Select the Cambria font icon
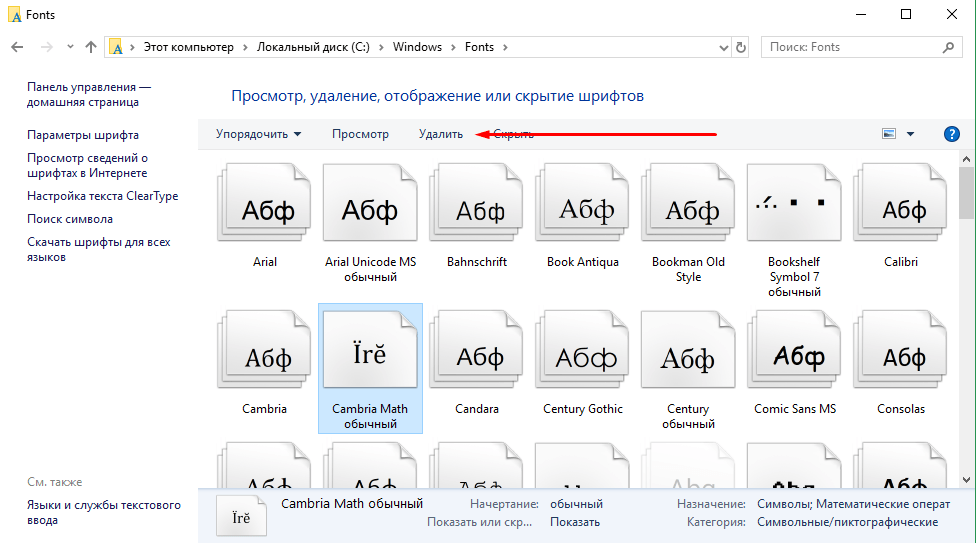 pyautogui.click(x=265, y=350)
